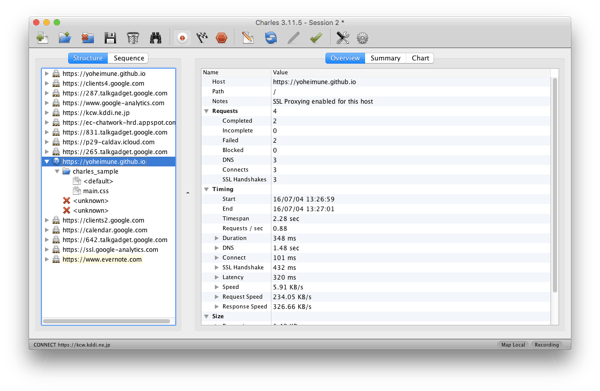
Task: Collapse the Size section
Action: pyautogui.click(x=206, y=316)
